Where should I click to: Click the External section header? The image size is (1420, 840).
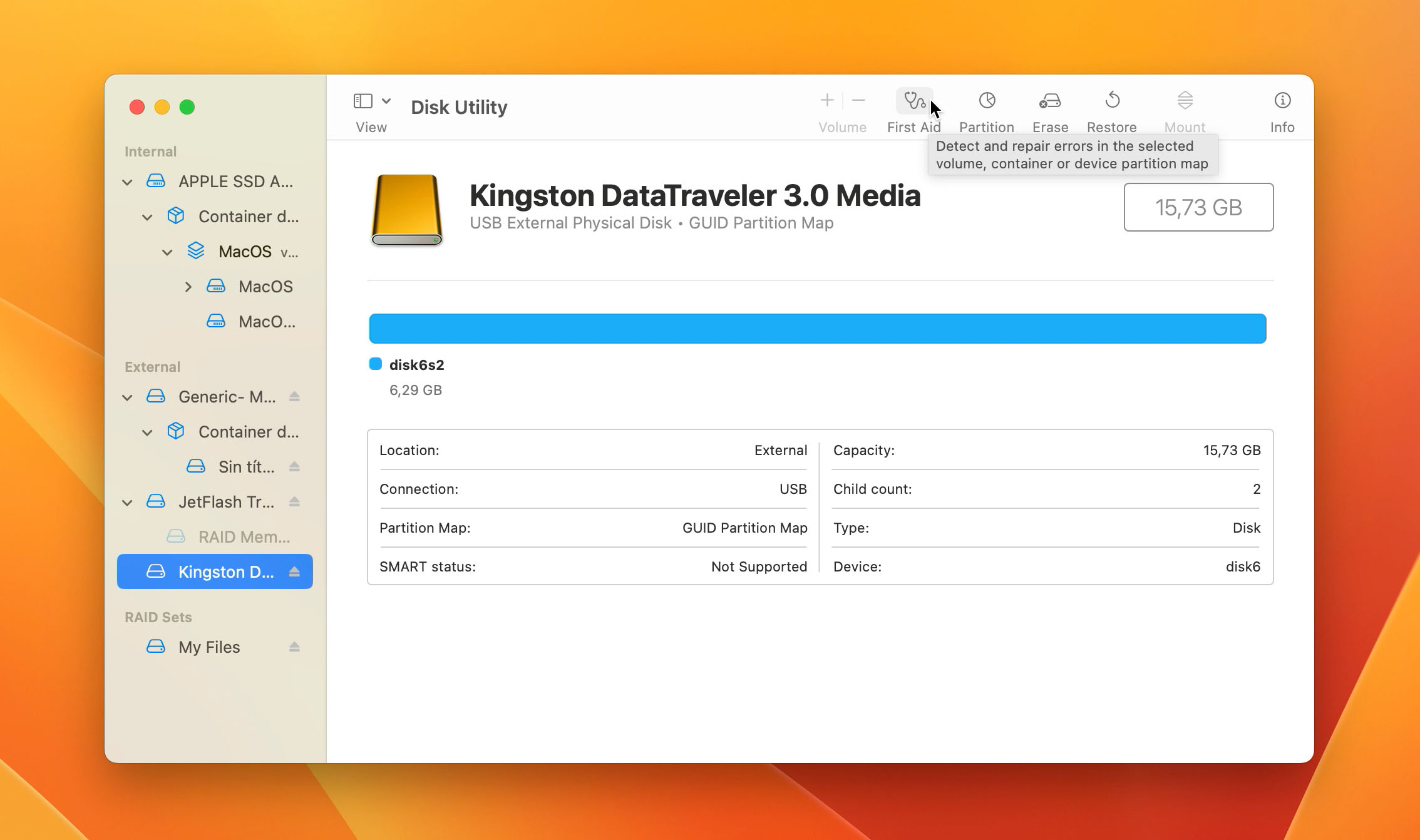click(152, 367)
